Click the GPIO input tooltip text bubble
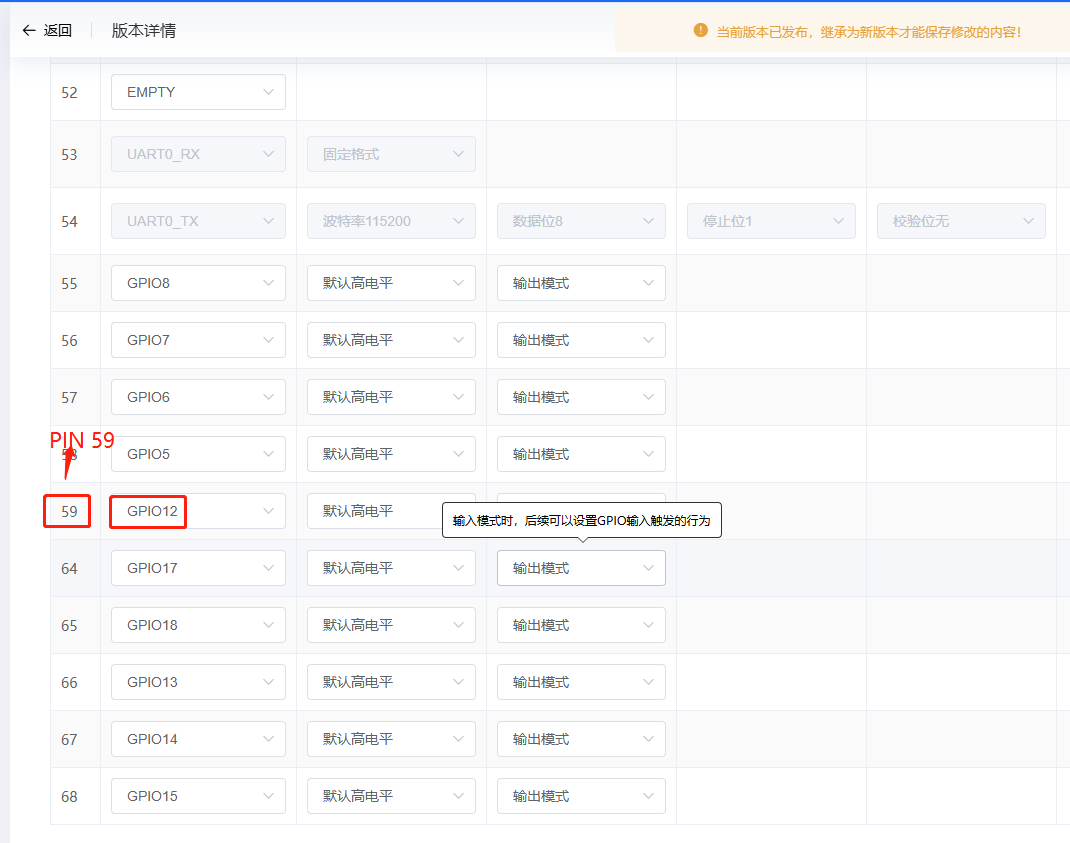This screenshot has width=1070, height=843. (580, 520)
